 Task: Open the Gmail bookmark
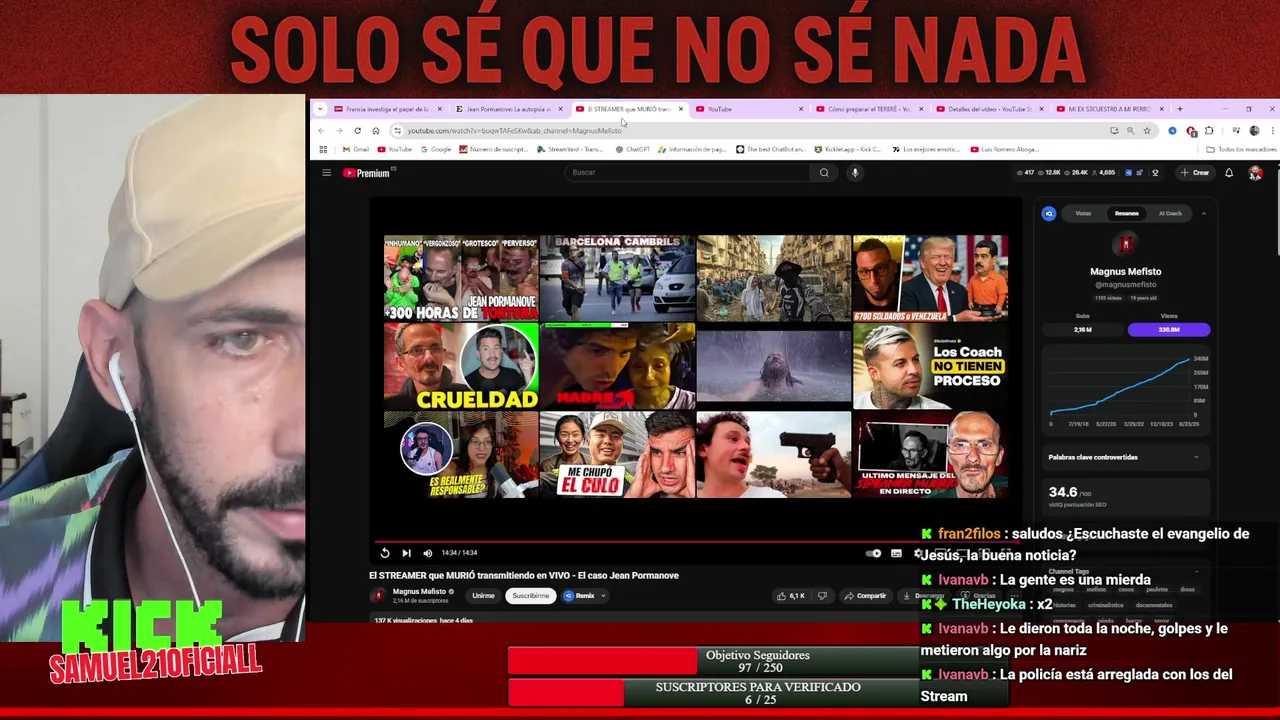(356, 149)
